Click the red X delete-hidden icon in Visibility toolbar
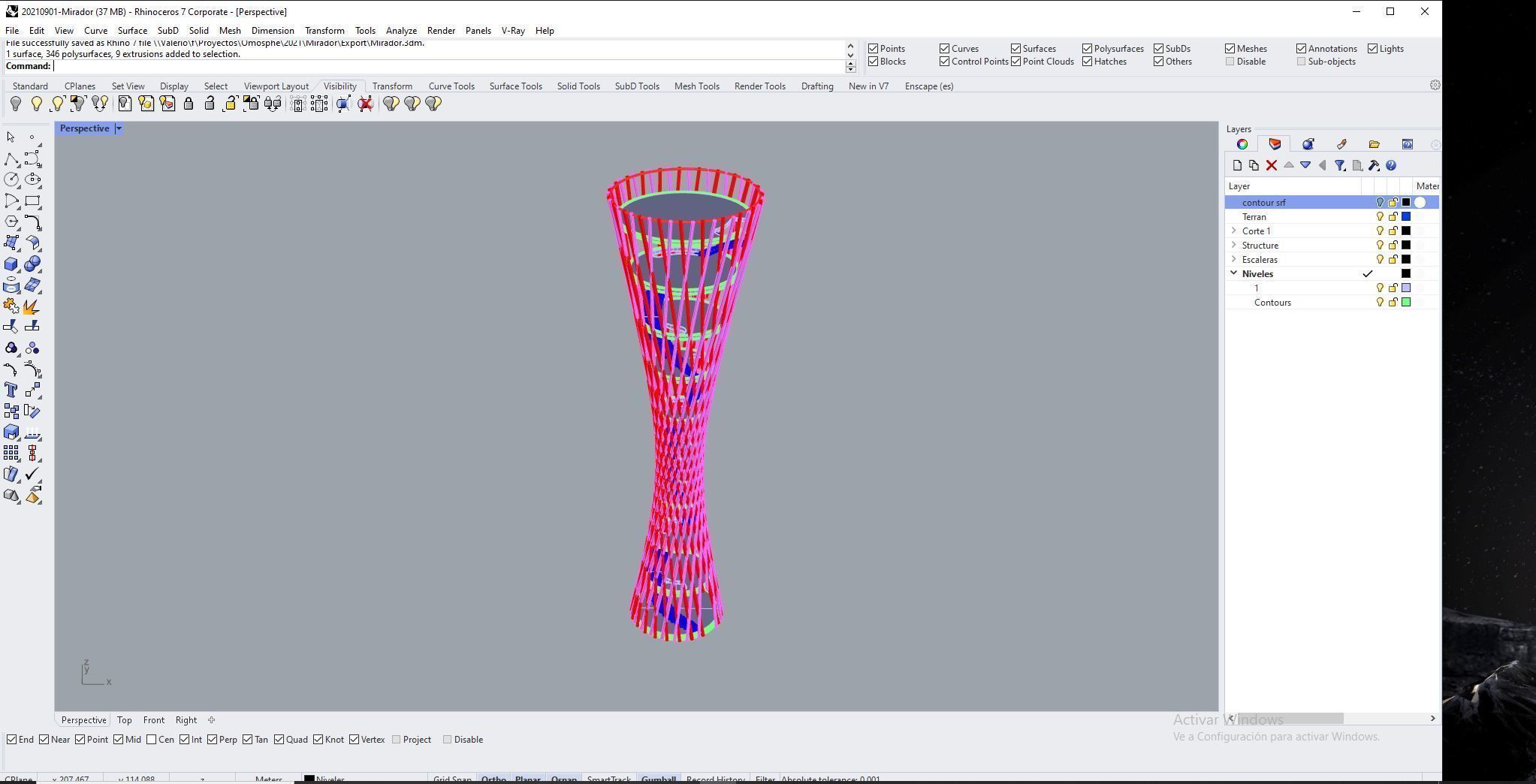The height and width of the screenshot is (784, 1536). [x=365, y=104]
